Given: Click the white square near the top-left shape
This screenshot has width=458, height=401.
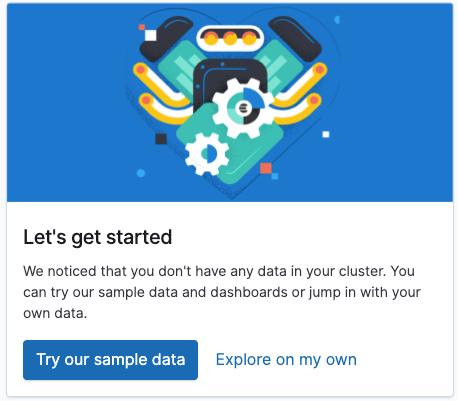Looking at the screenshot, I should pyautogui.click(x=151, y=35).
